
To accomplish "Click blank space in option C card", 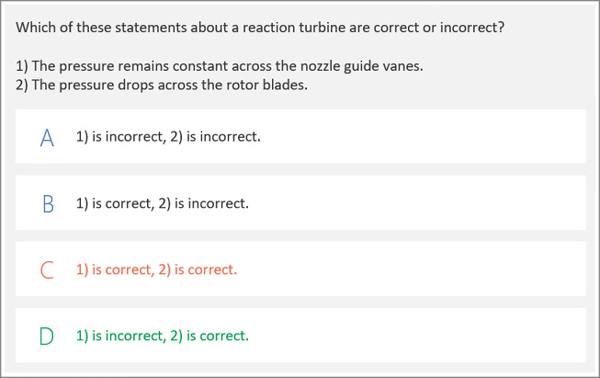I will 413,270.
